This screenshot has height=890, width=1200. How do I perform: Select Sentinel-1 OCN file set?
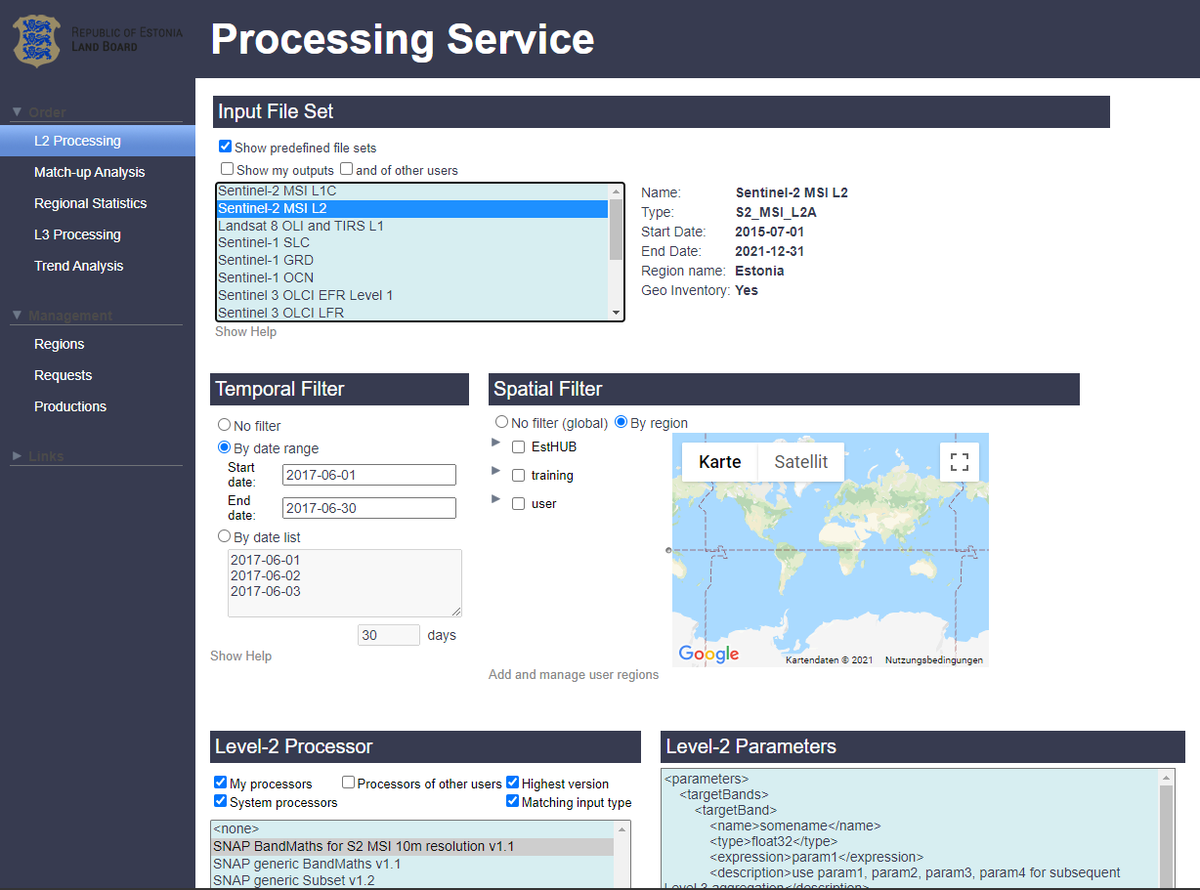(413, 277)
